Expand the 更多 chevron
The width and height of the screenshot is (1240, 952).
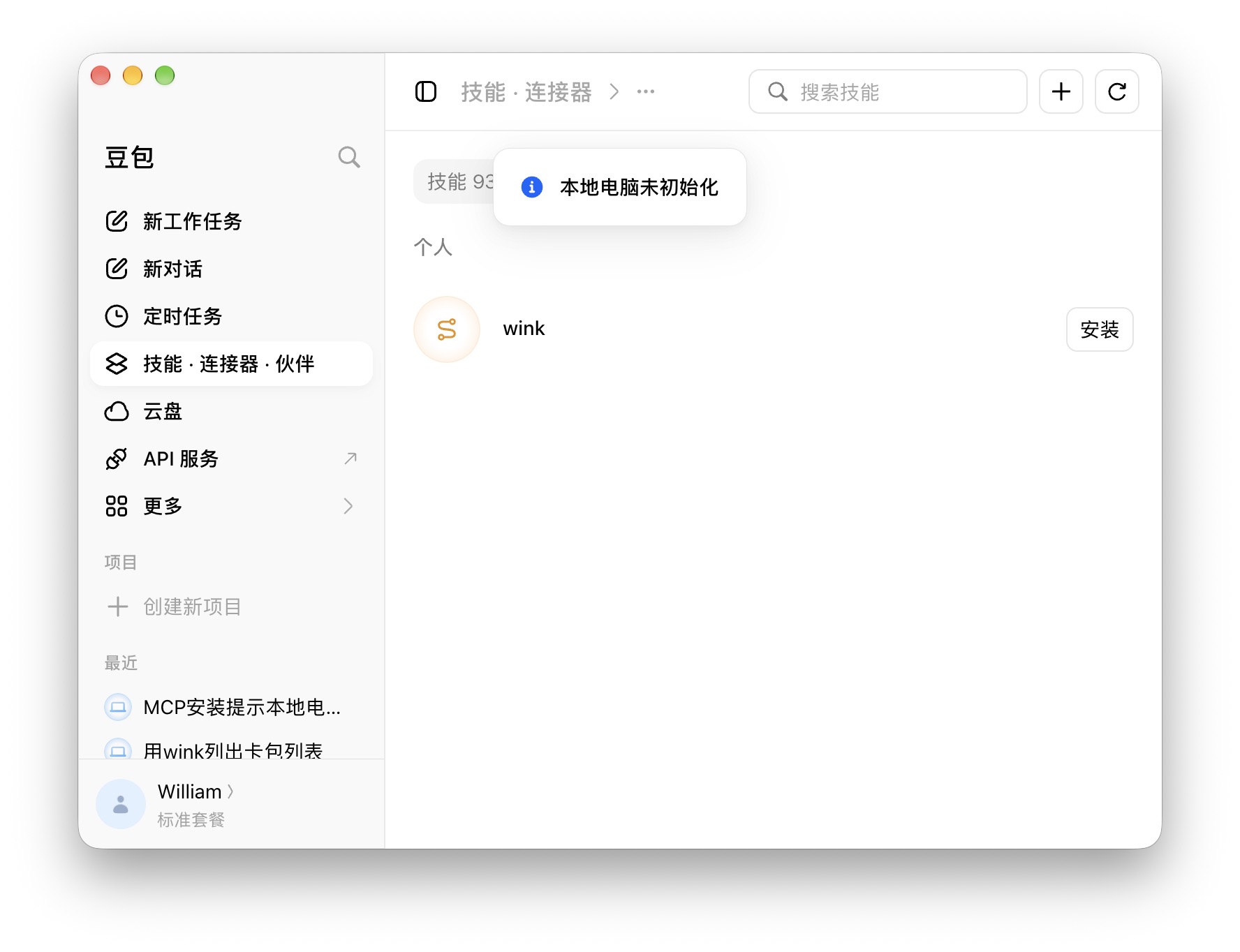(348, 506)
